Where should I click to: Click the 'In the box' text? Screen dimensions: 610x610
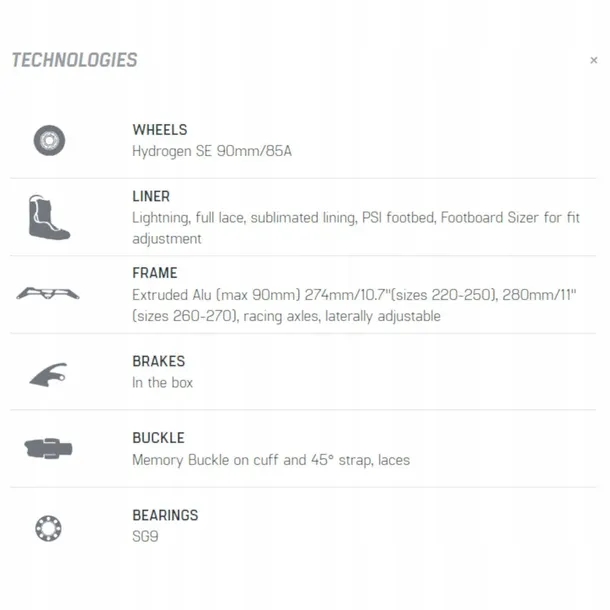162,383
